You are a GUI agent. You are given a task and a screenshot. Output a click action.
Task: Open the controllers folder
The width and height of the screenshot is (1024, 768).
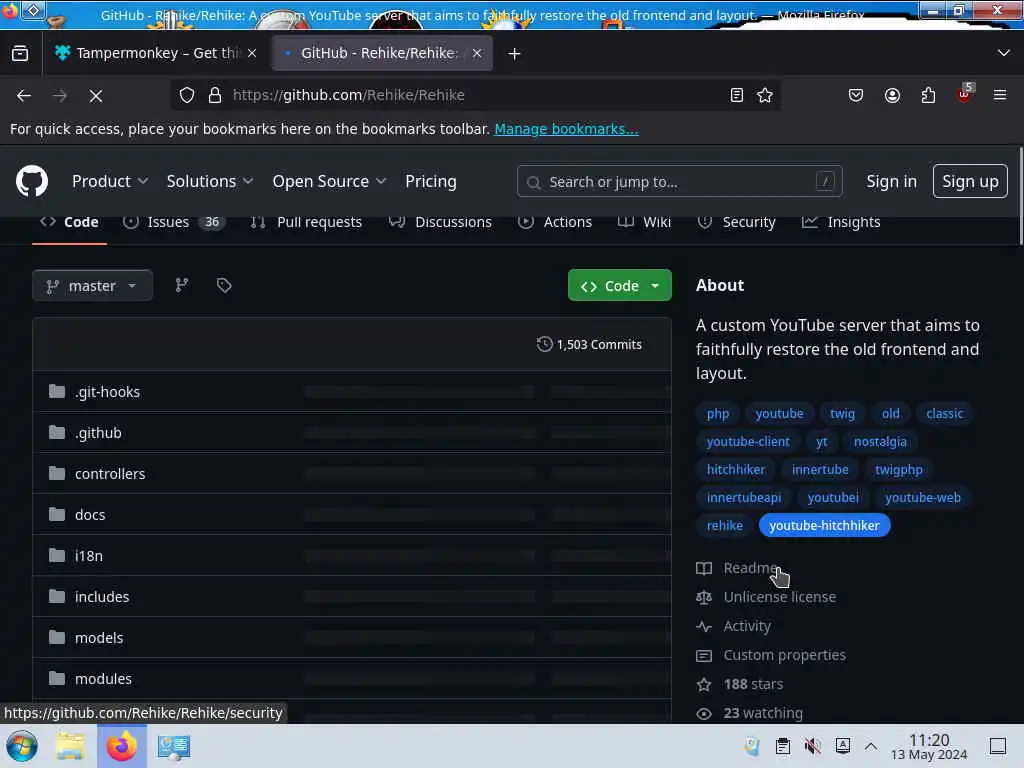tap(110, 474)
